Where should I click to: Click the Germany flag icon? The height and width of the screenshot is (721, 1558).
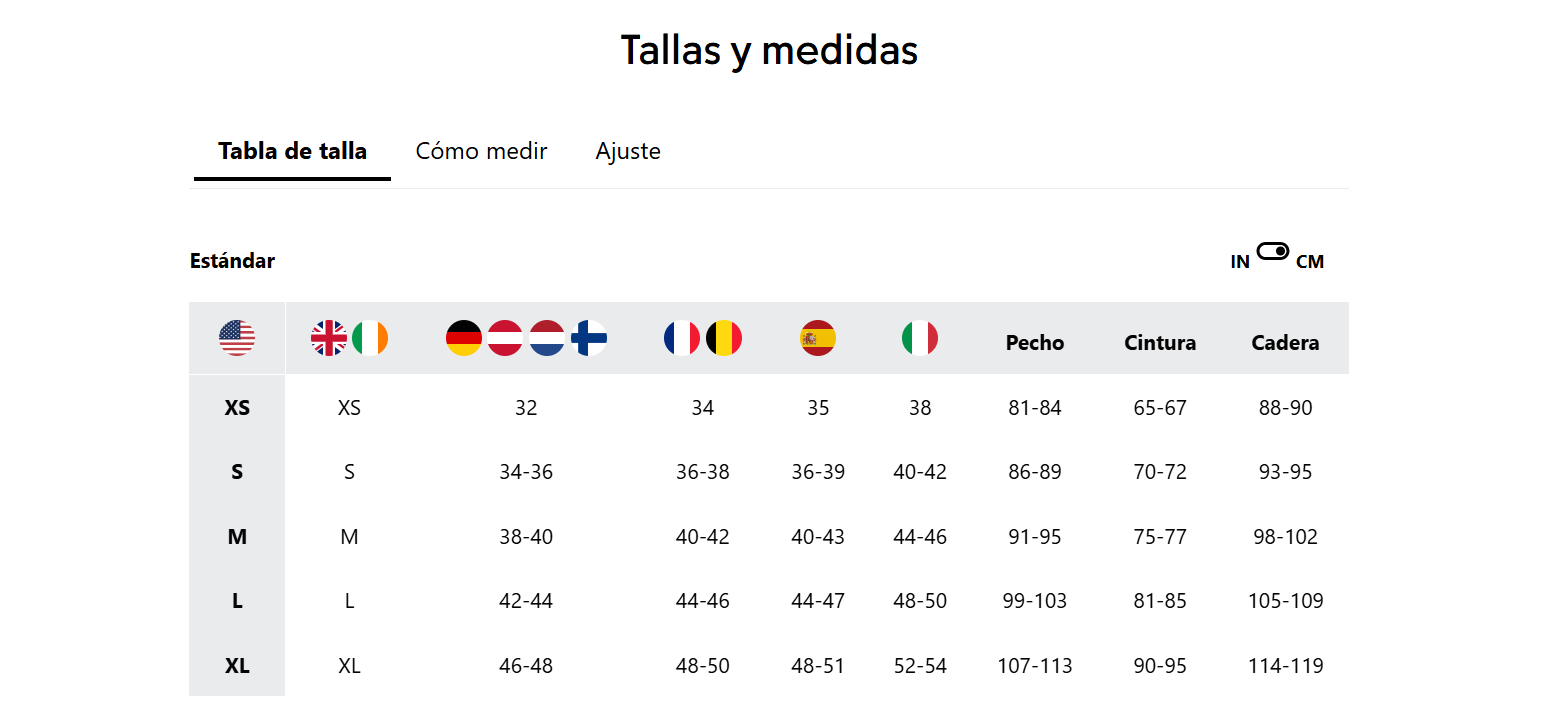point(464,338)
